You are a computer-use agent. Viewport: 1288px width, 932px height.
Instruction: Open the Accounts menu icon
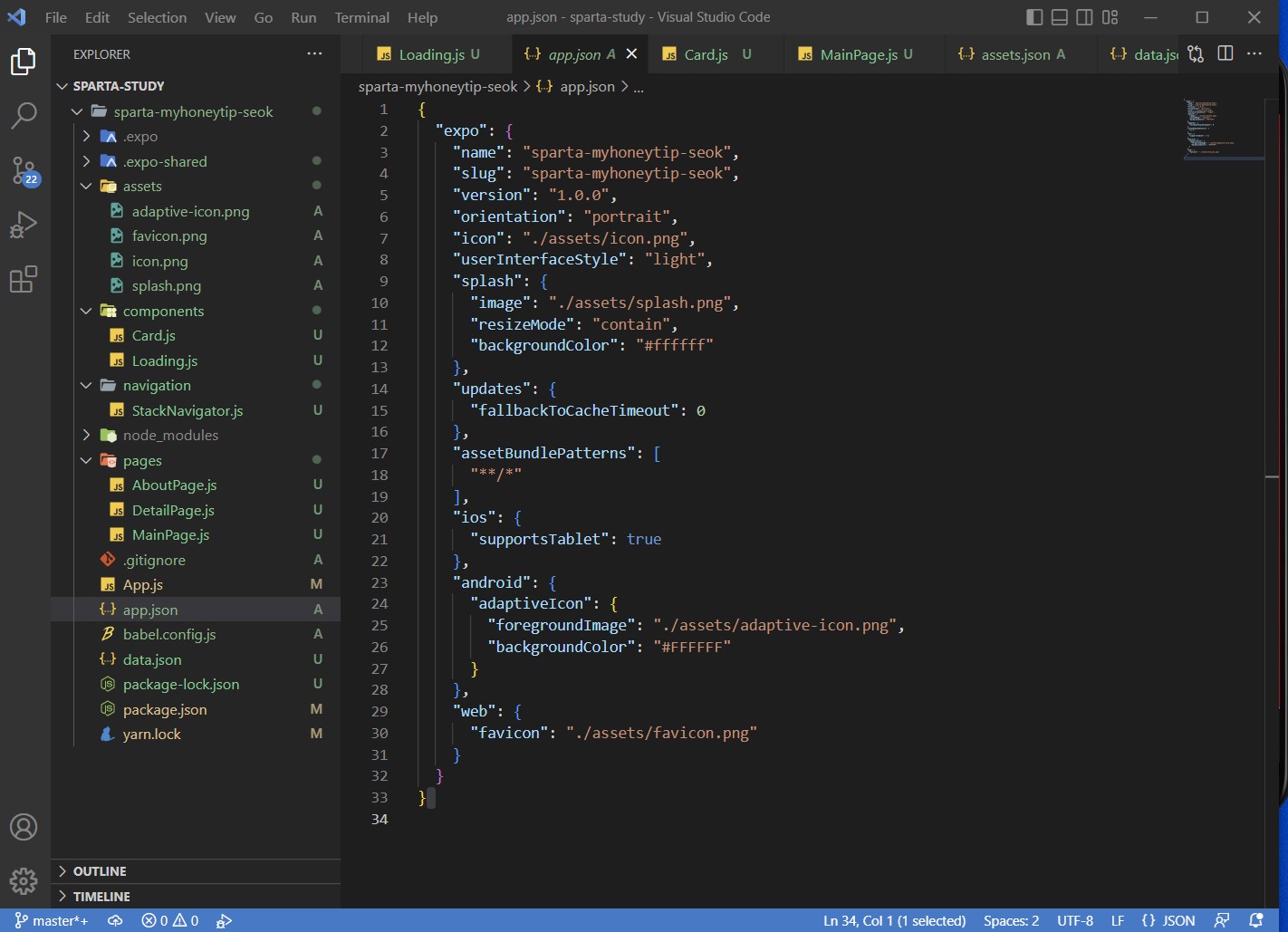[24, 827]
